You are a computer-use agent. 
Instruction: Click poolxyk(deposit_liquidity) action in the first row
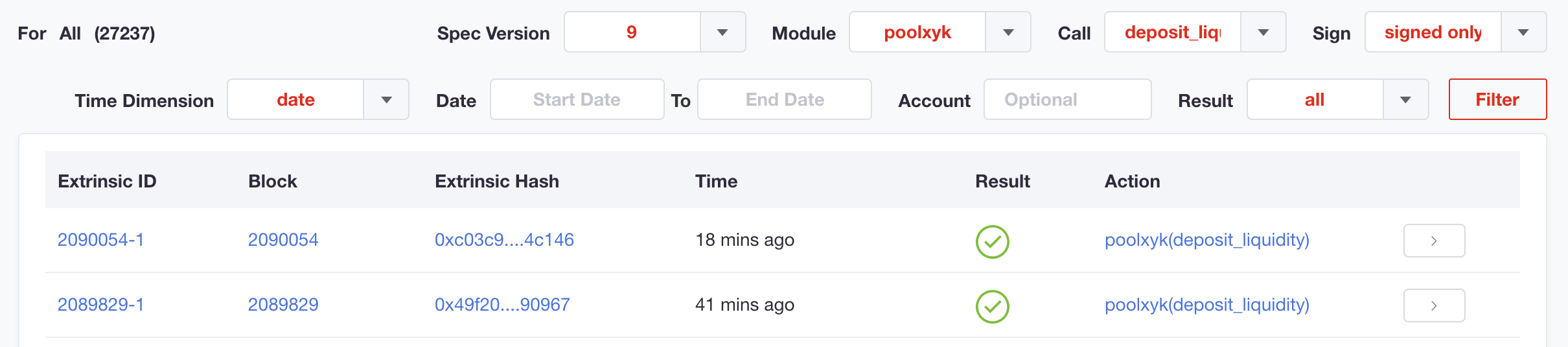1206,240
